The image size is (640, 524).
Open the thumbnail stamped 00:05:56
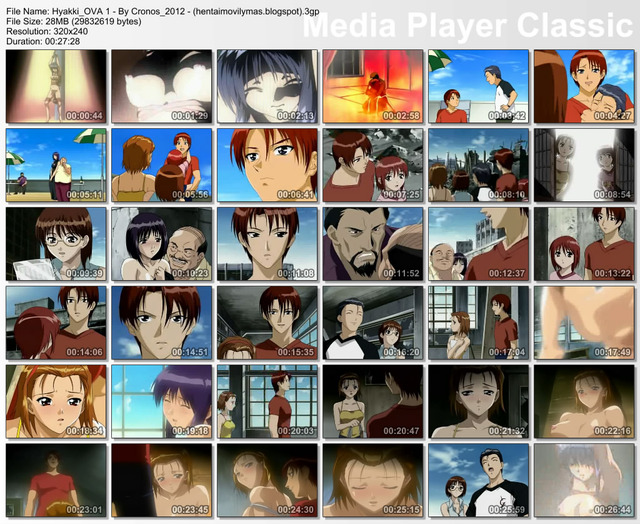[162, 165]
